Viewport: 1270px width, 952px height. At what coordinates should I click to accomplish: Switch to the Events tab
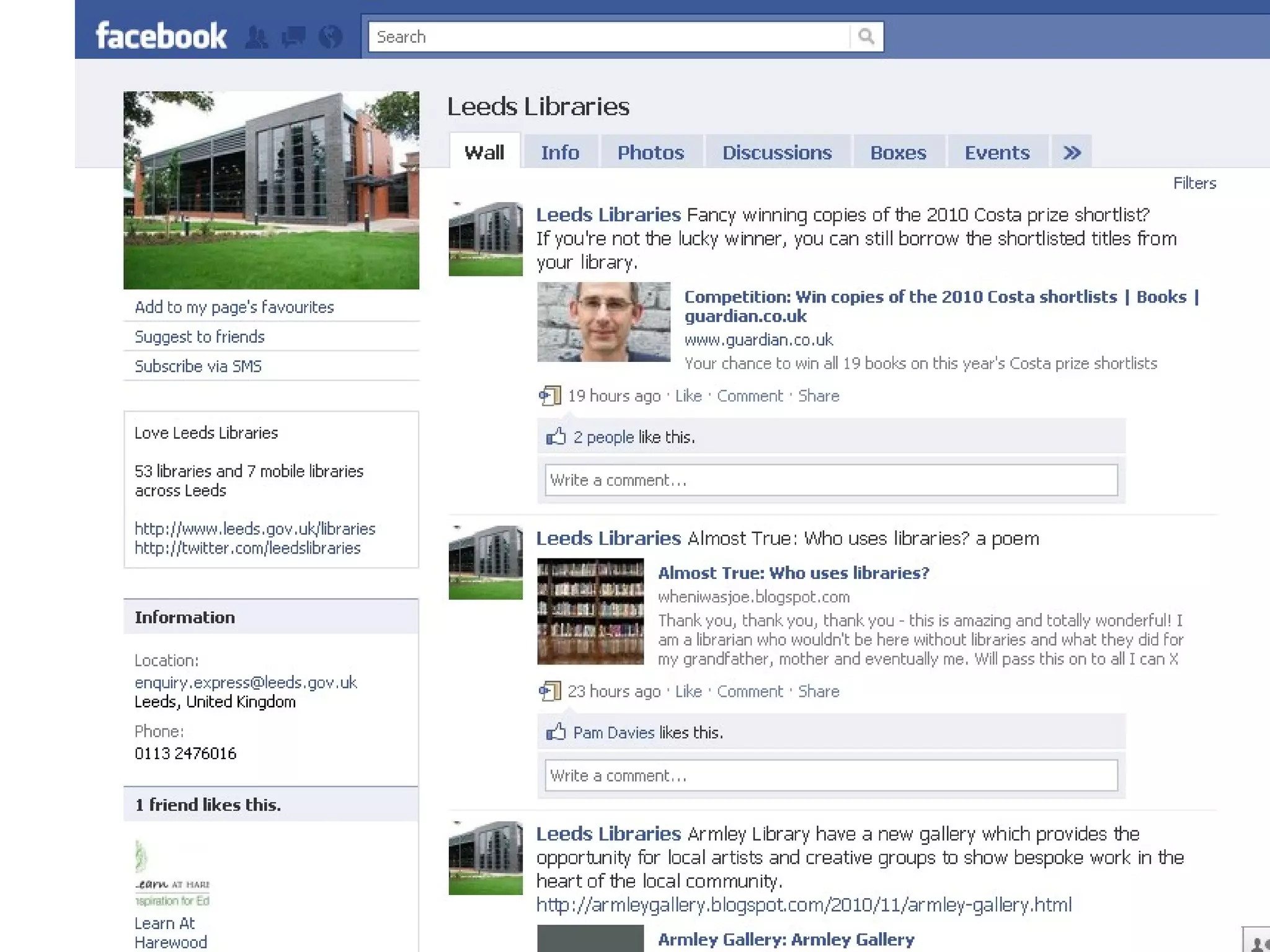997,152
